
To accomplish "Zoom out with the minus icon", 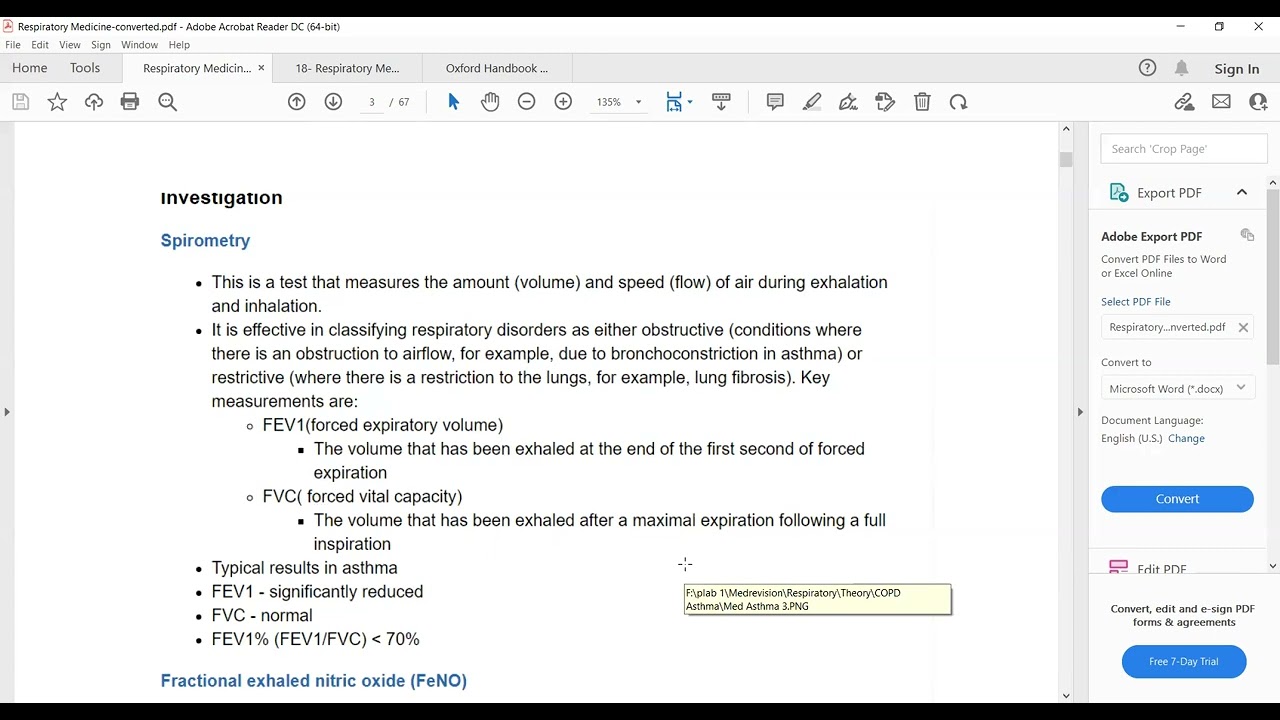I will pyautogui.click(x=527, y=102).
